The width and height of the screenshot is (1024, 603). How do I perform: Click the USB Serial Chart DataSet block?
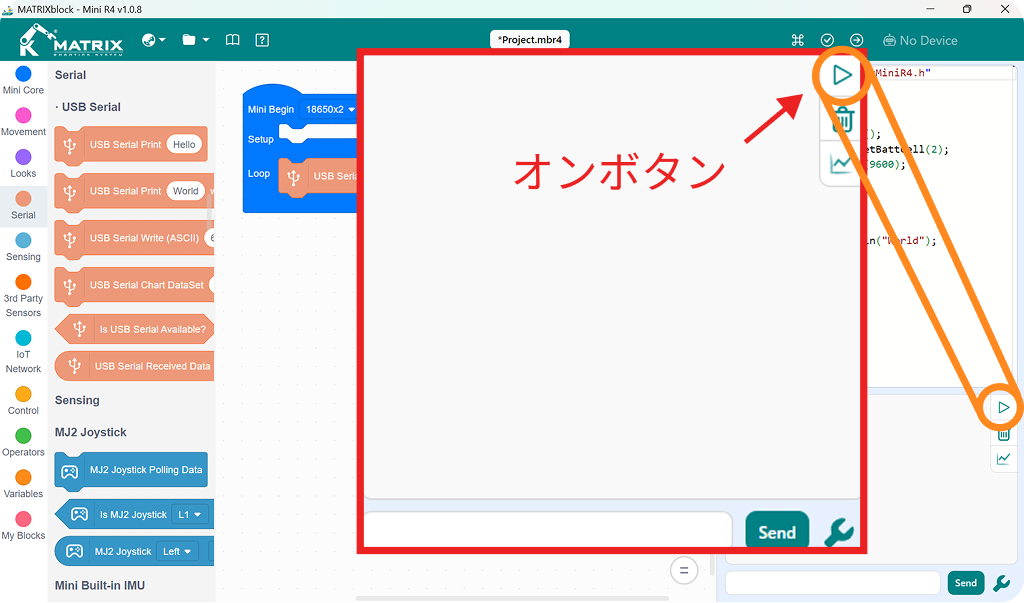point(134,285)
